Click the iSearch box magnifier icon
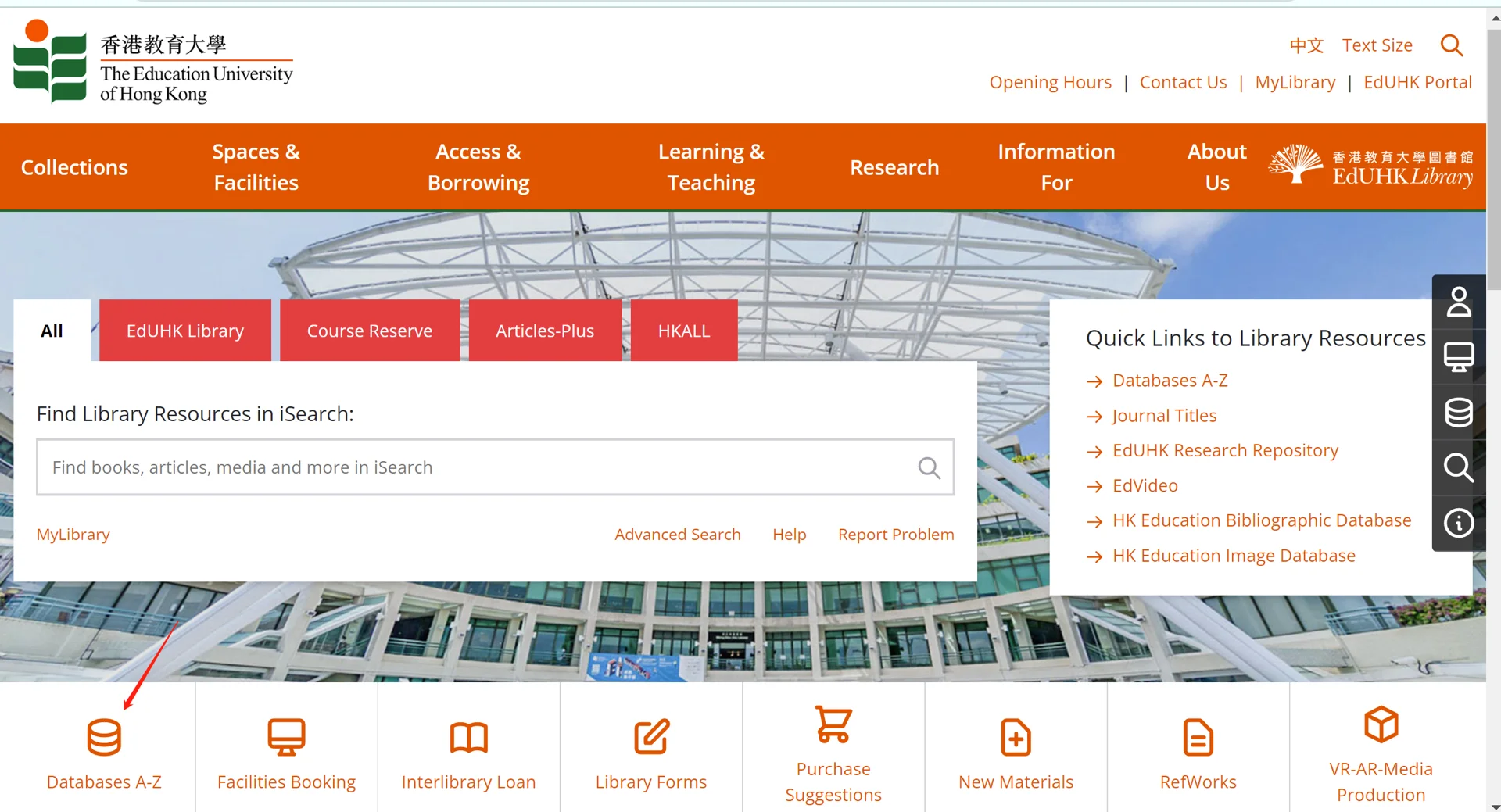The height and width of the screenshot is (812, 1501). (929, 467)
